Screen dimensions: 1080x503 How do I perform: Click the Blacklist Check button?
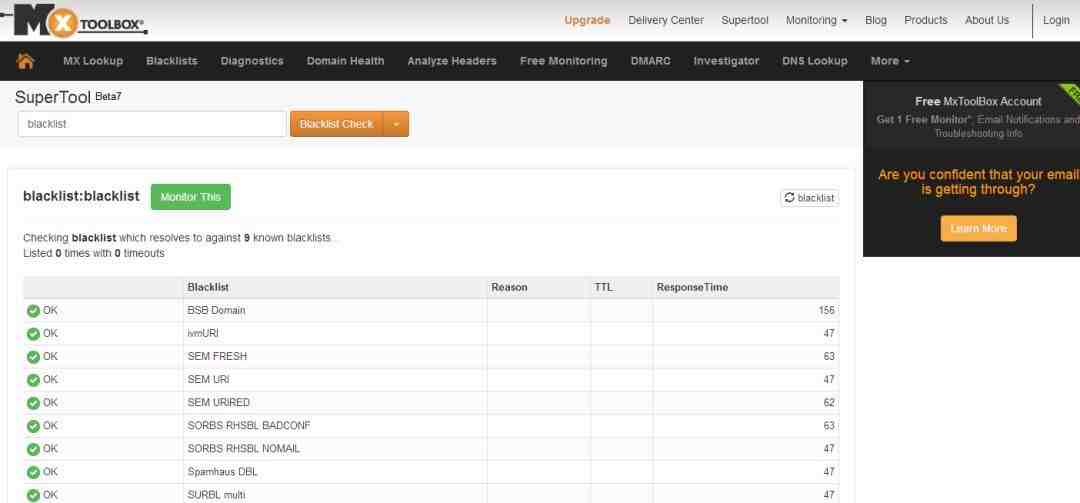pyautogui.click(x=337, y=124)
